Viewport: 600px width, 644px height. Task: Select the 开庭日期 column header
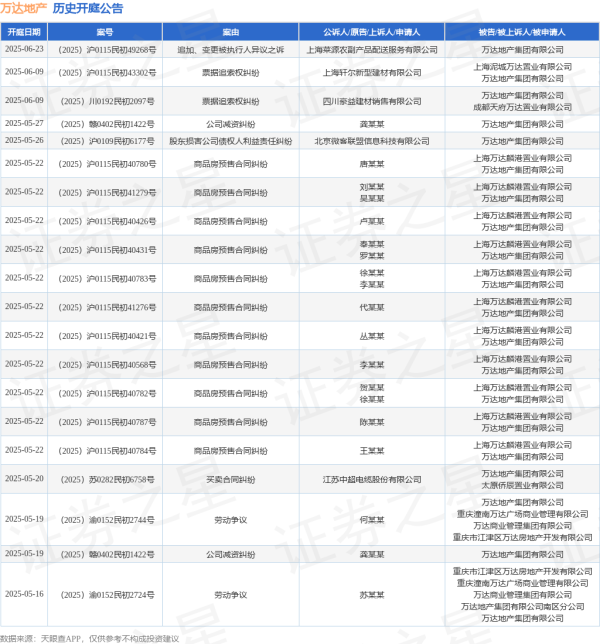pos(24,32)
